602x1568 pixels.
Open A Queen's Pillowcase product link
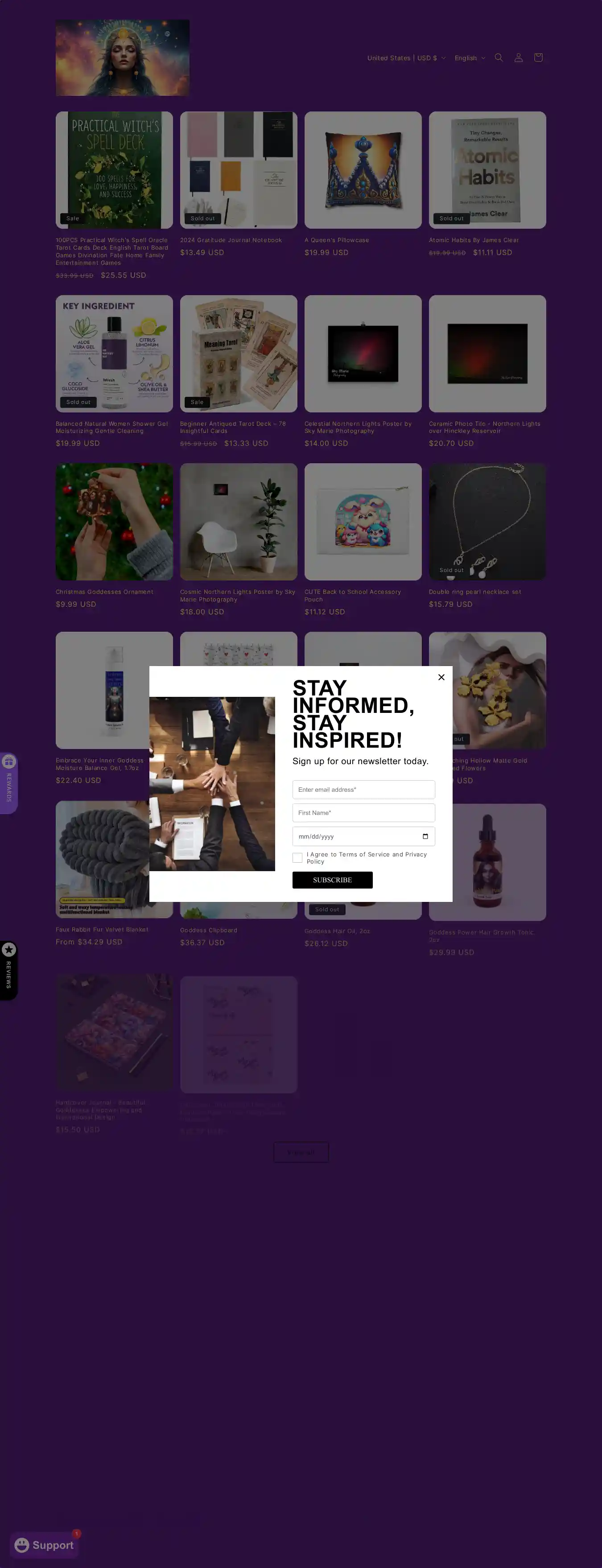pyautogui.click(x=337, y=240)
